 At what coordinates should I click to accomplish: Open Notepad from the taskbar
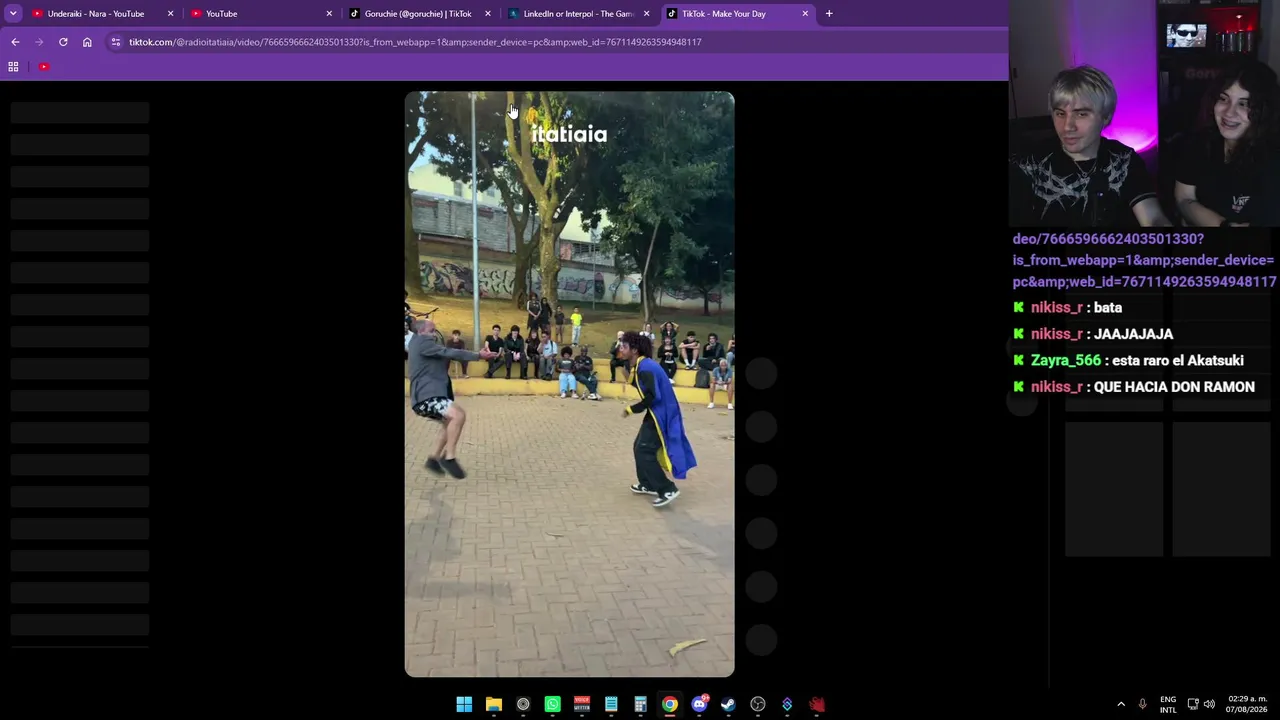611,705
